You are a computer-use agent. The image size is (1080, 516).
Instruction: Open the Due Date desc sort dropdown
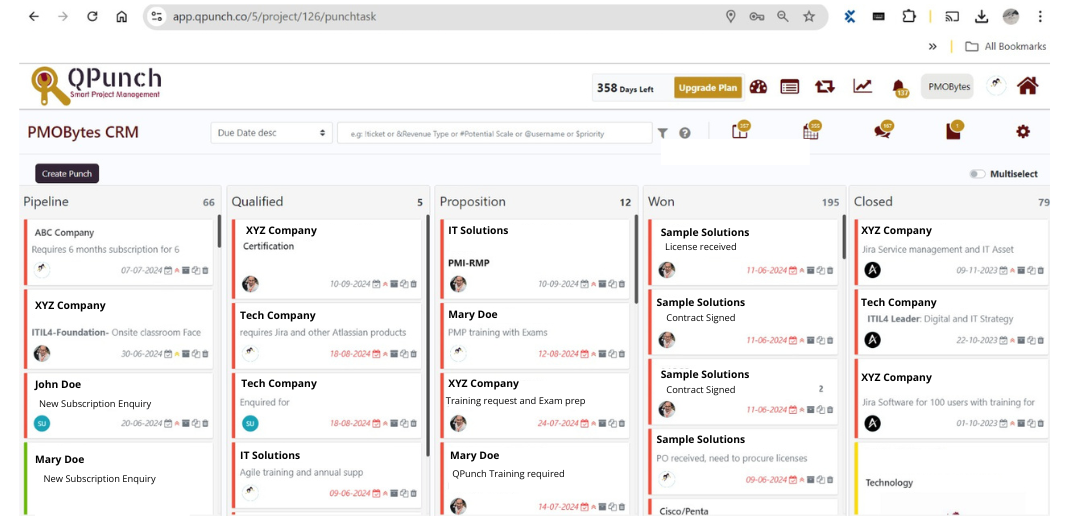(x=271, y=133)
